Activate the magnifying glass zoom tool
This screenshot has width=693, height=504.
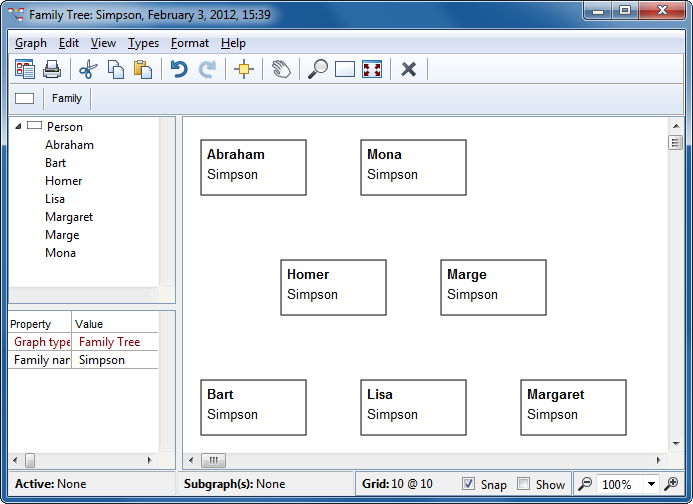[318, 69]
